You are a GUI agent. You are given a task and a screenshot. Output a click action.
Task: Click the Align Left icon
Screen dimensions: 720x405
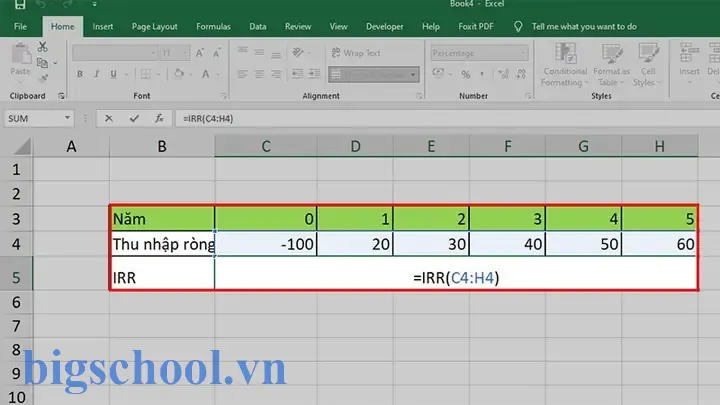click(242, 74)
